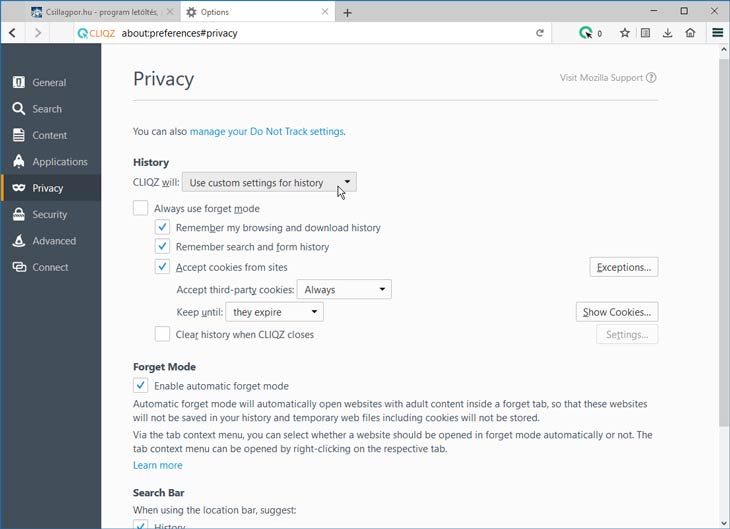Viewport: 730px width, 529px height.
Task: Click the forward navigation arrow
Action: 38,33
